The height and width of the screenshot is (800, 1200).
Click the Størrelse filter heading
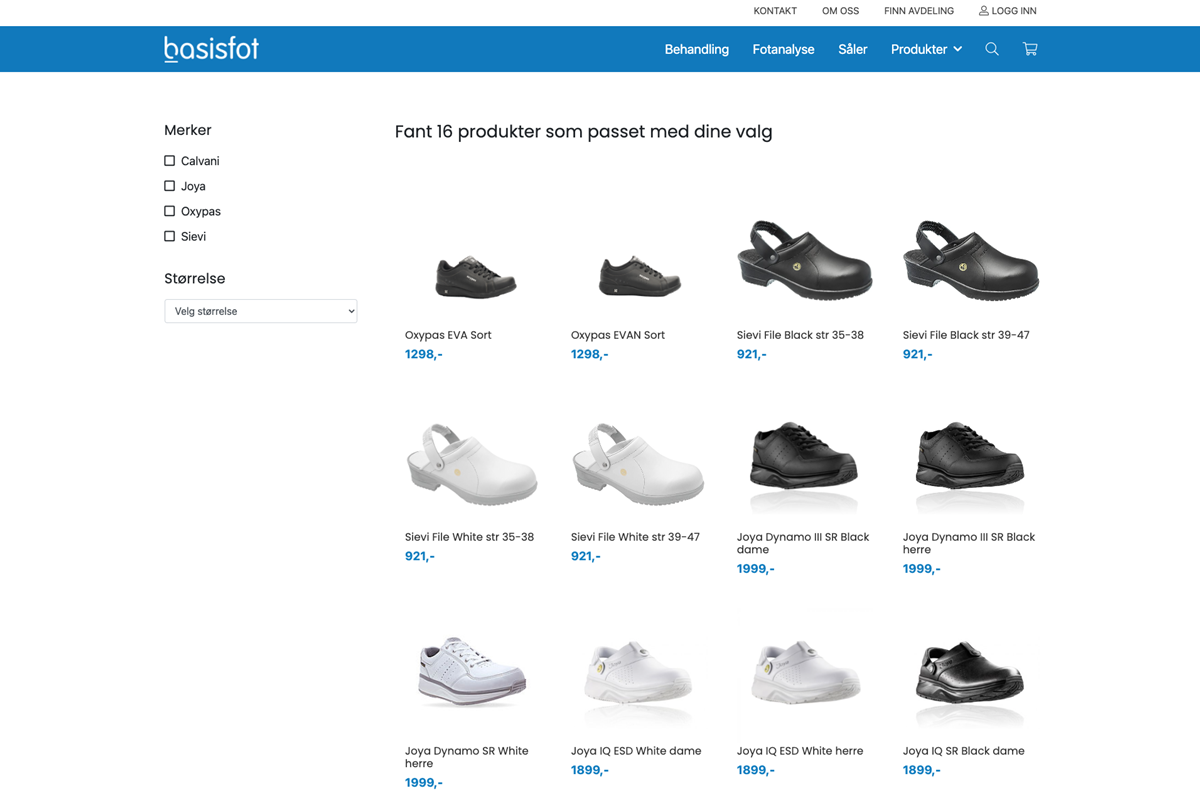(x=195, y=278)
